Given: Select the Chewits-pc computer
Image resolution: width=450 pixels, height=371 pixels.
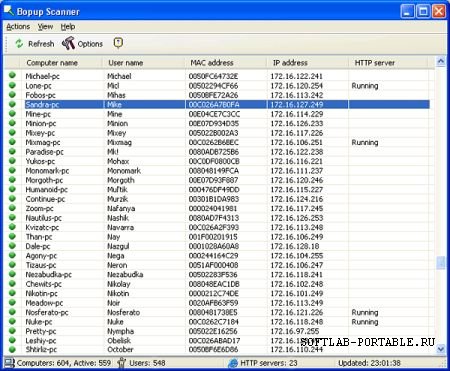Looking at the screenshot, I should [x=44, y=284].
